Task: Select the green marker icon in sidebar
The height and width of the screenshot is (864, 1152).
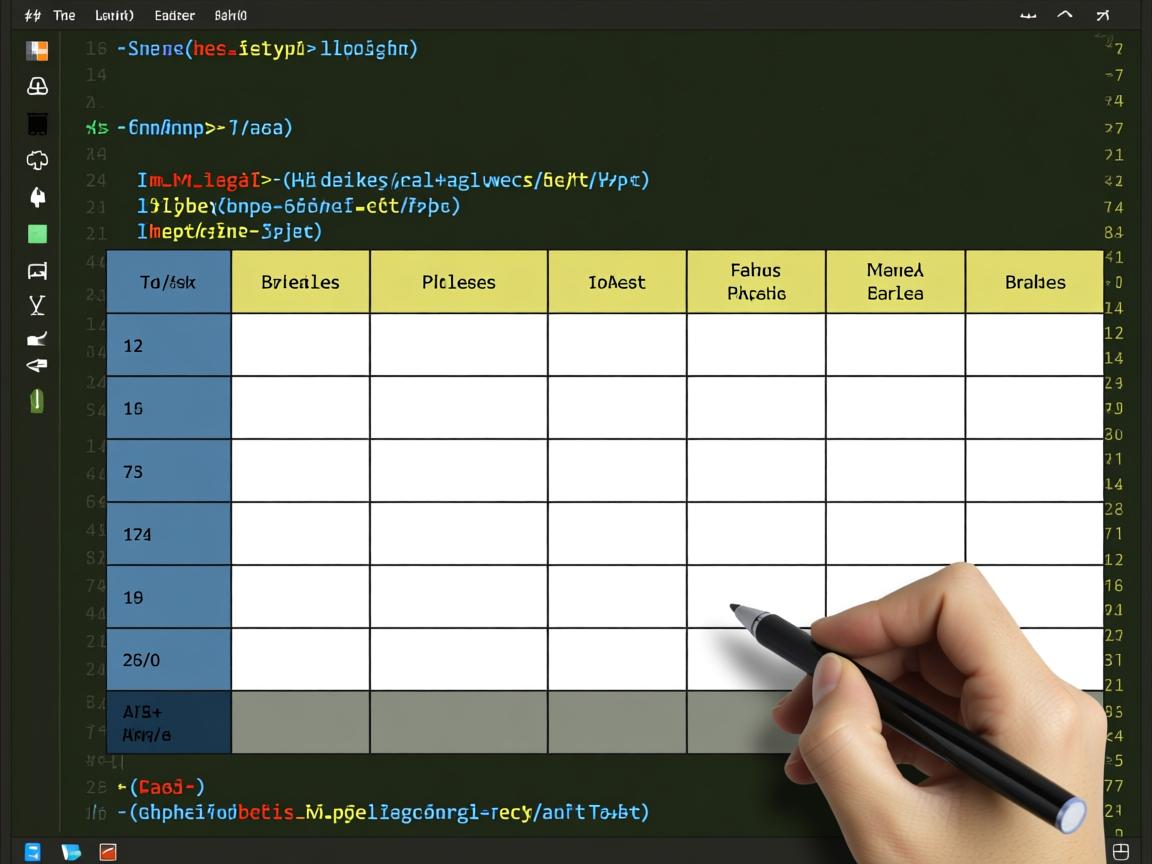Action: [x=37, y=401]
